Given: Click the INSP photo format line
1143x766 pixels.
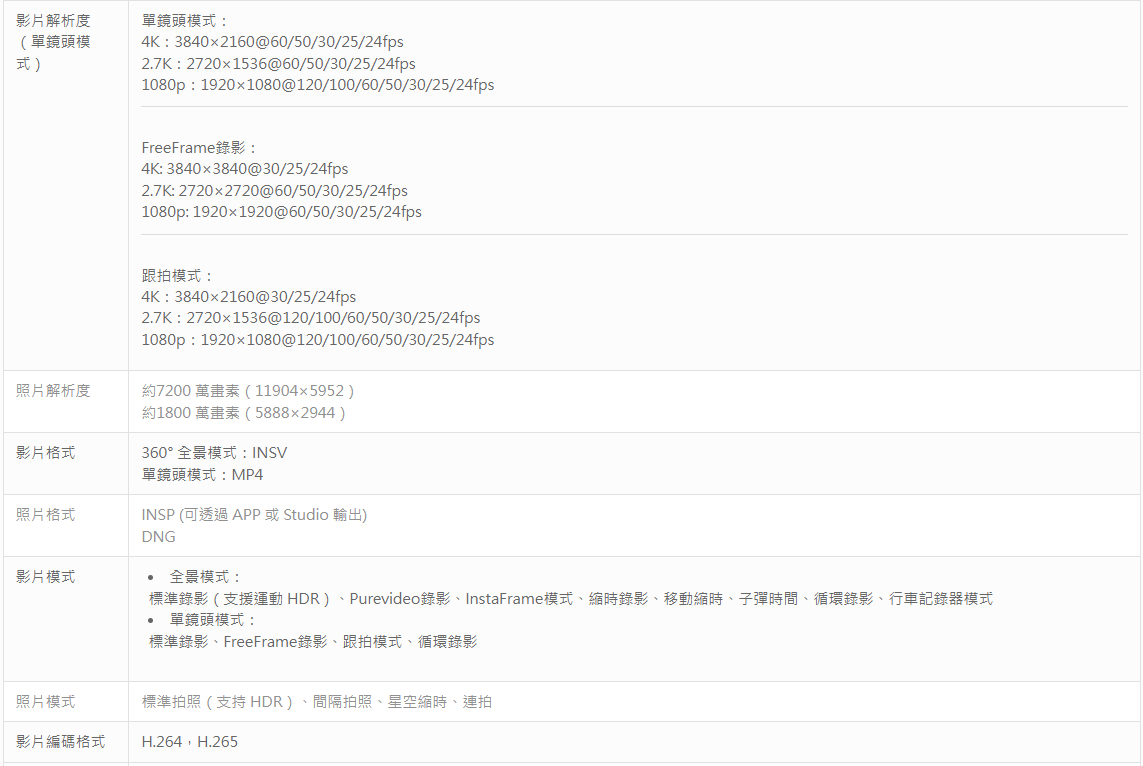Looking at the screenshot, I should 254,515.
